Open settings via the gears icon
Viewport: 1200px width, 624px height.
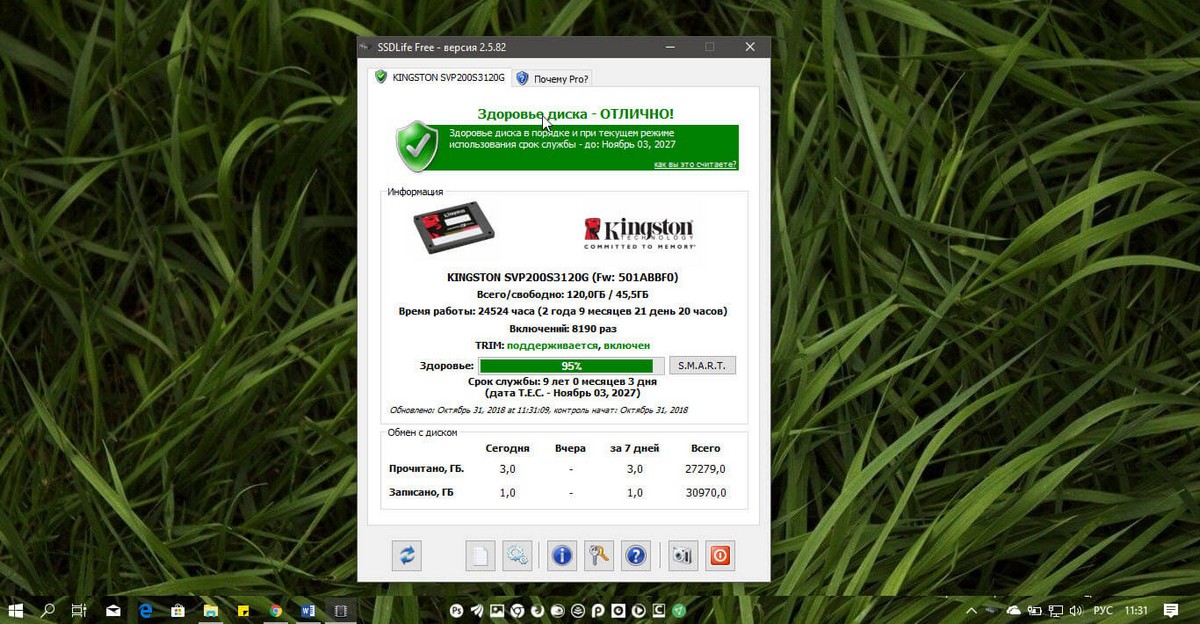coord(516,555)
